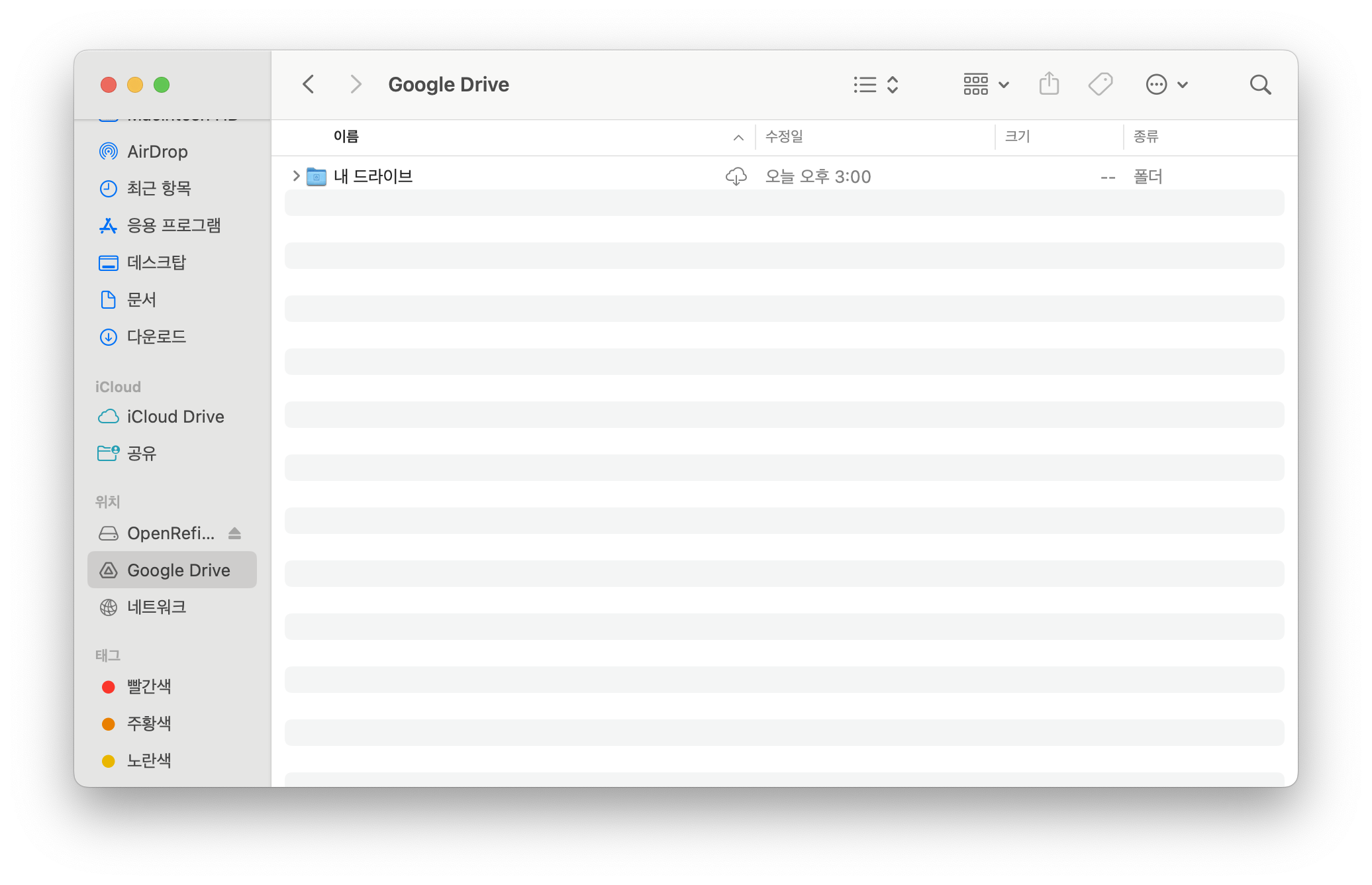Eject the OpenRefine volume
Viewport: 1372px width, 885px height.
click(234, 533)
